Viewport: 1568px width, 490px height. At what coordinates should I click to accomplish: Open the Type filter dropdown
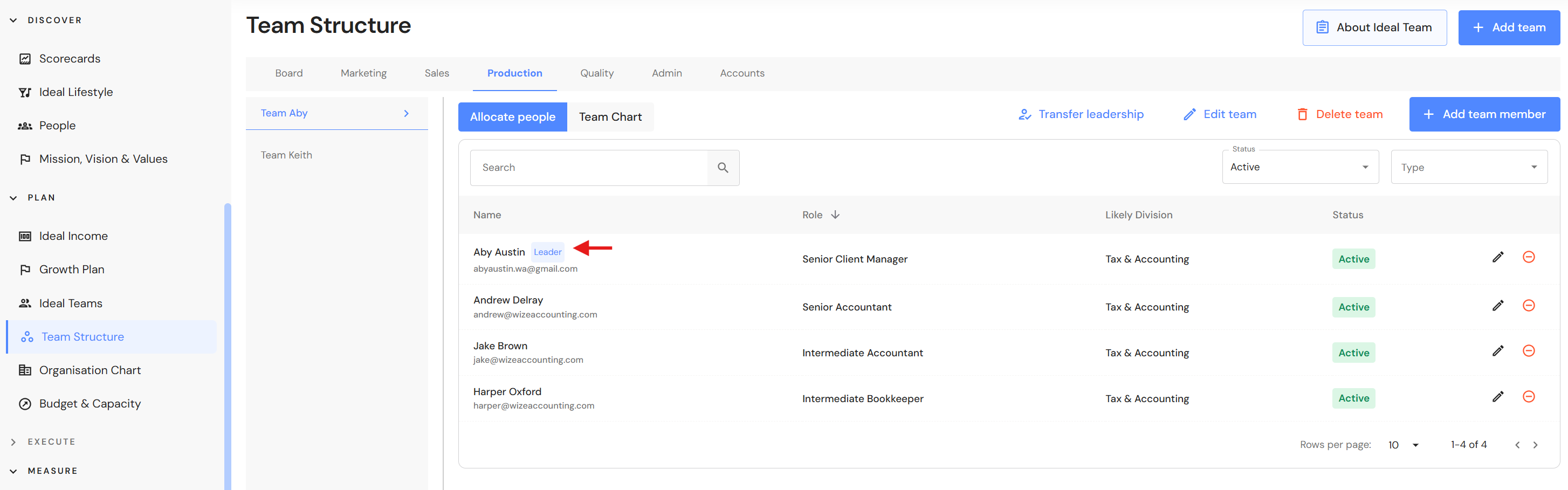(x=1468, y=168)
